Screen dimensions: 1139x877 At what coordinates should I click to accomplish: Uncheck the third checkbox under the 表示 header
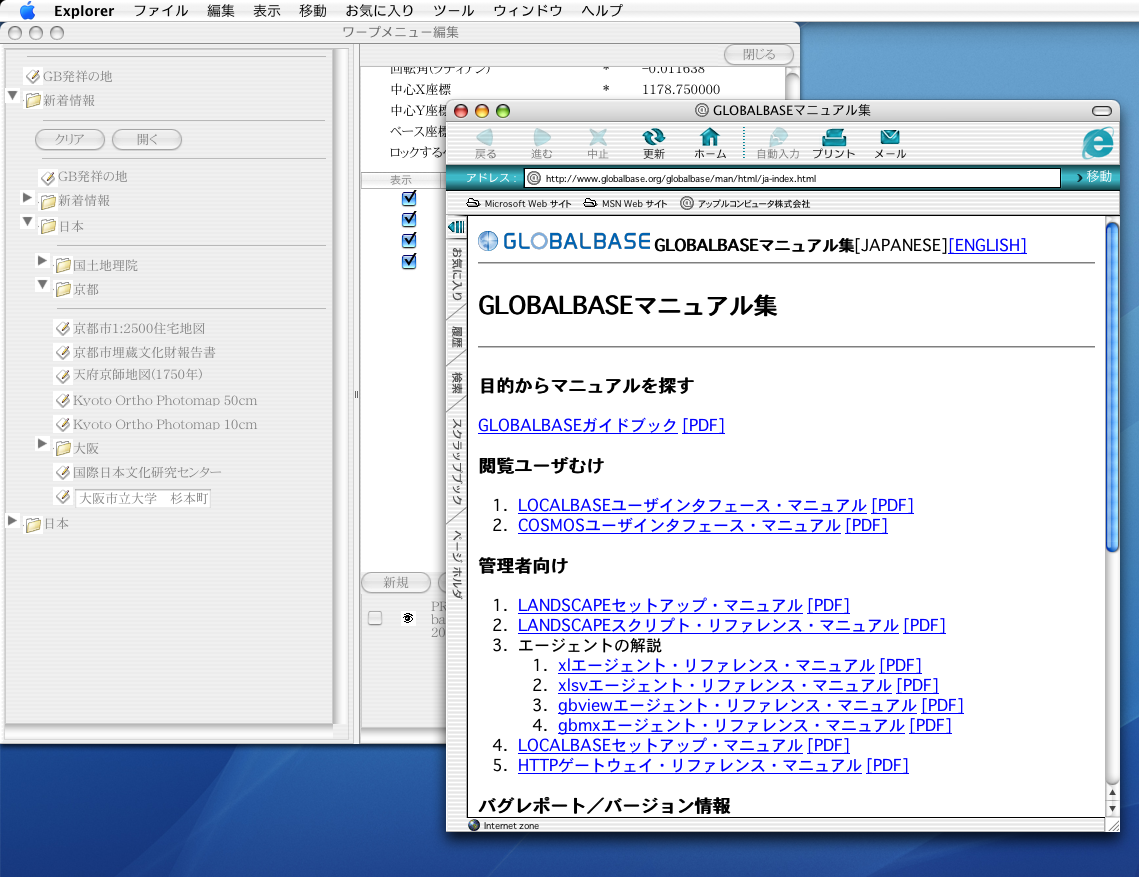tap(409, 240)
